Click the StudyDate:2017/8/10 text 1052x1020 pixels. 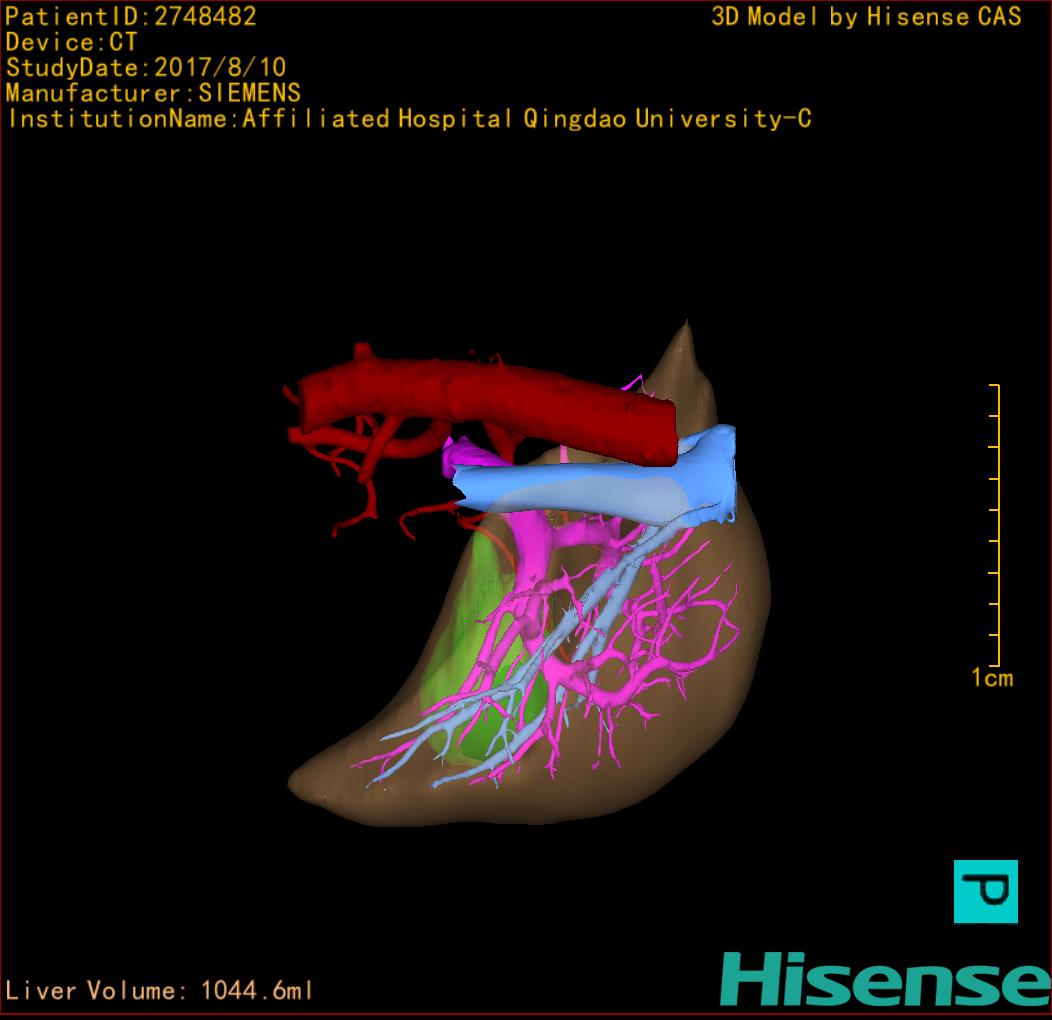click(146, 67)
